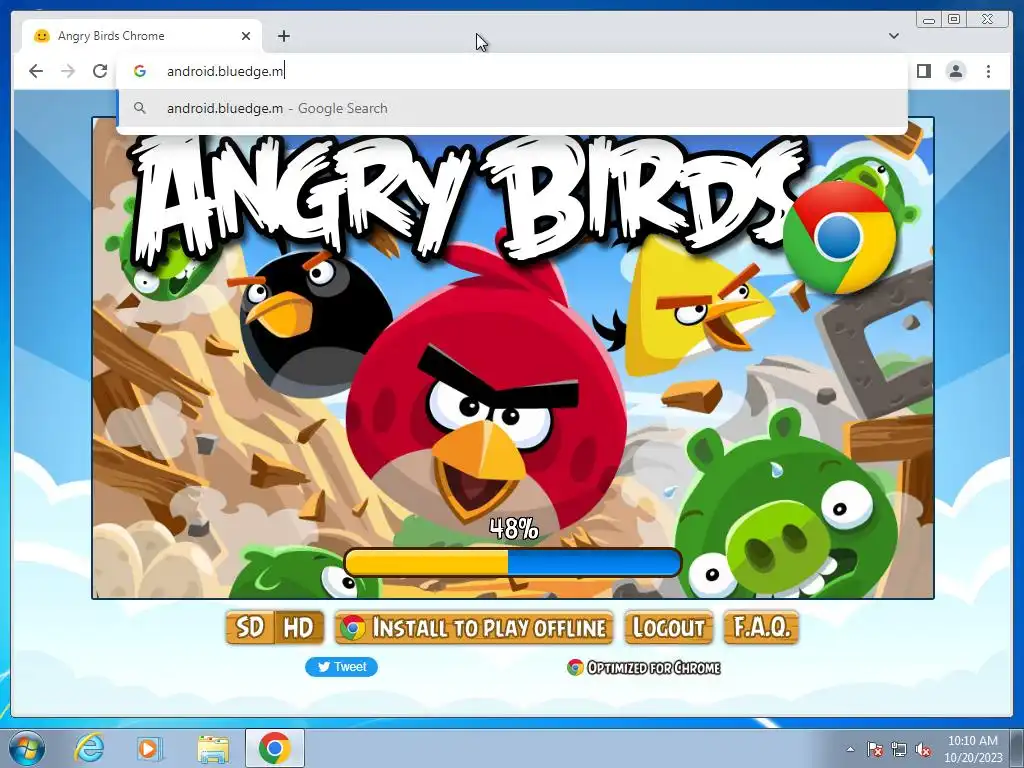
Task: Click the large Chrome logo in the game banner
Action: tap(839, 238)
